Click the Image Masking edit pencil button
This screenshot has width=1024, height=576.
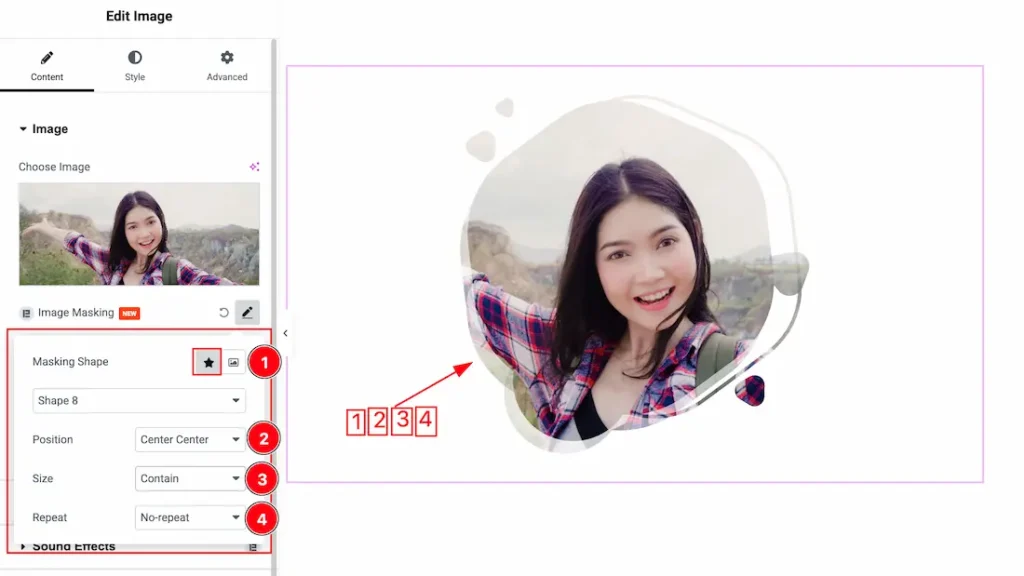tap(247, 313)
